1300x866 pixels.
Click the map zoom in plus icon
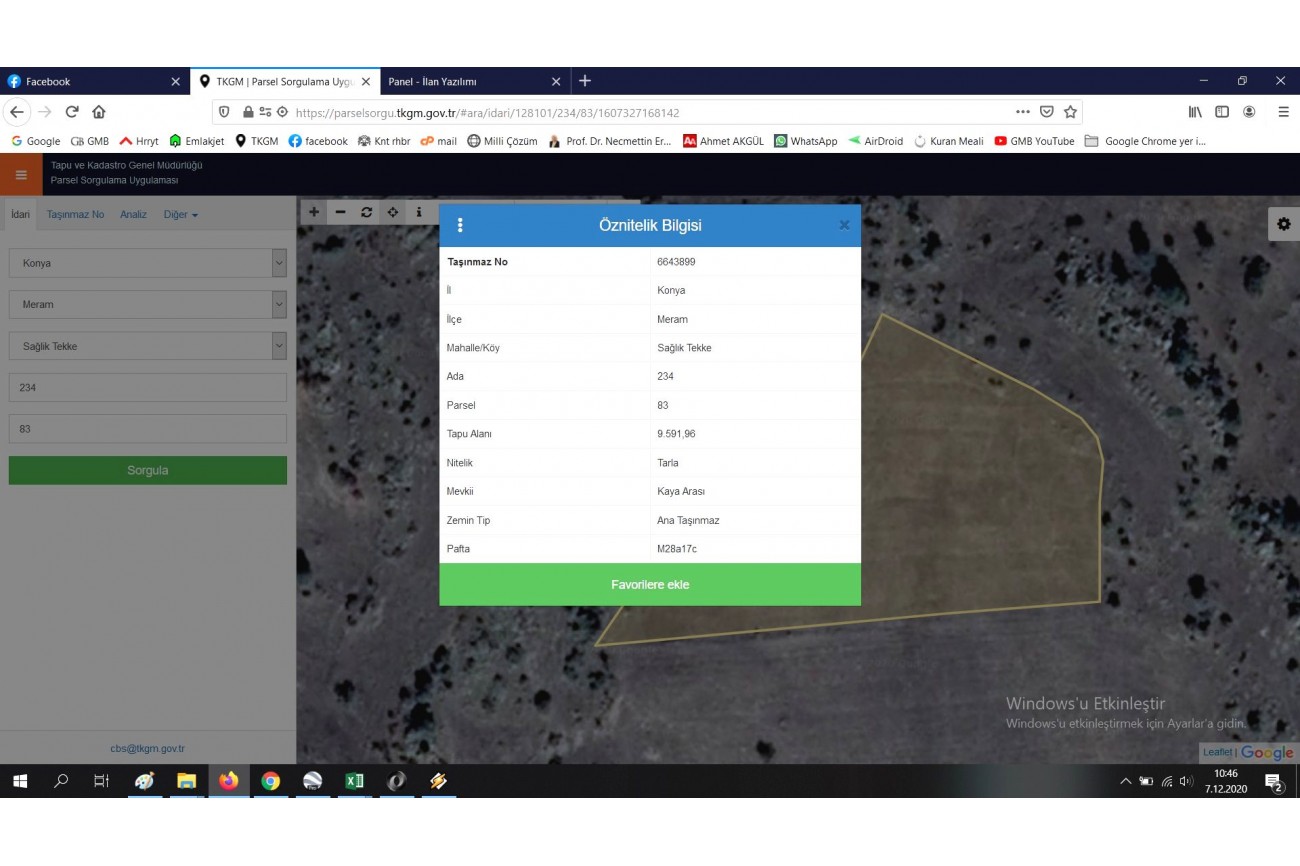(314, 212)
